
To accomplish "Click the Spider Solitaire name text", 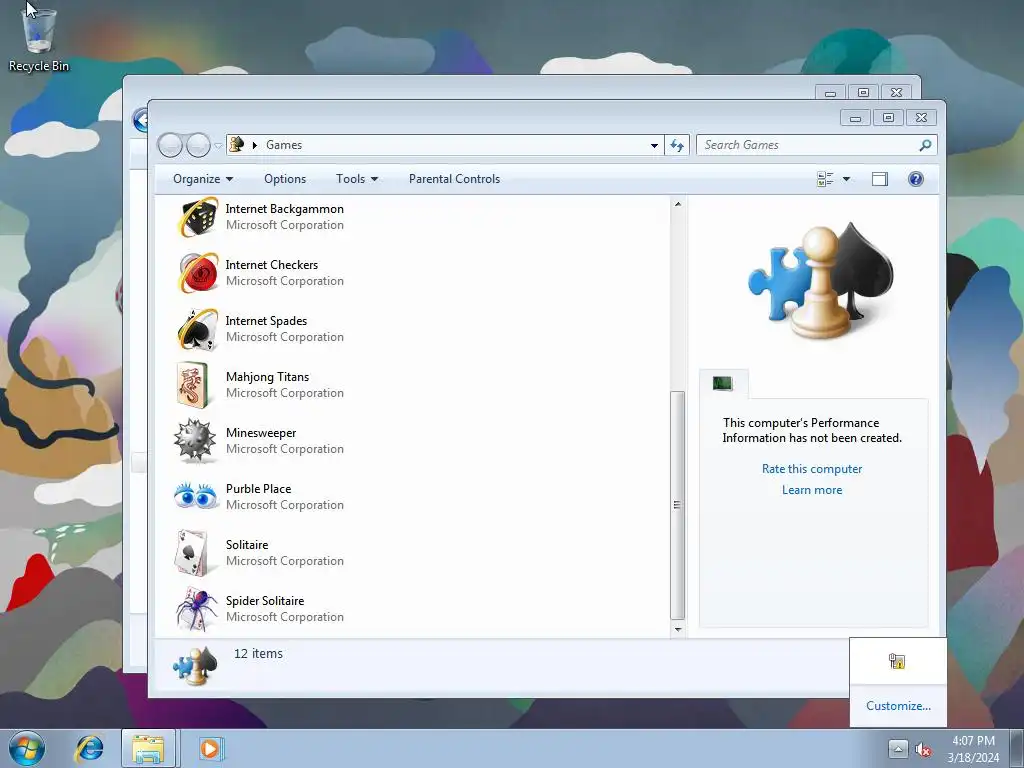I will coord(265,601).
